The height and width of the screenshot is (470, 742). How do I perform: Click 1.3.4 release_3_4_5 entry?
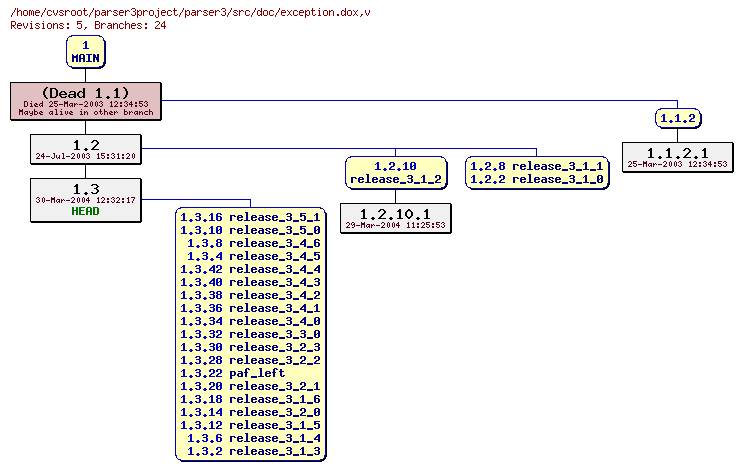(x=254, y=256)
